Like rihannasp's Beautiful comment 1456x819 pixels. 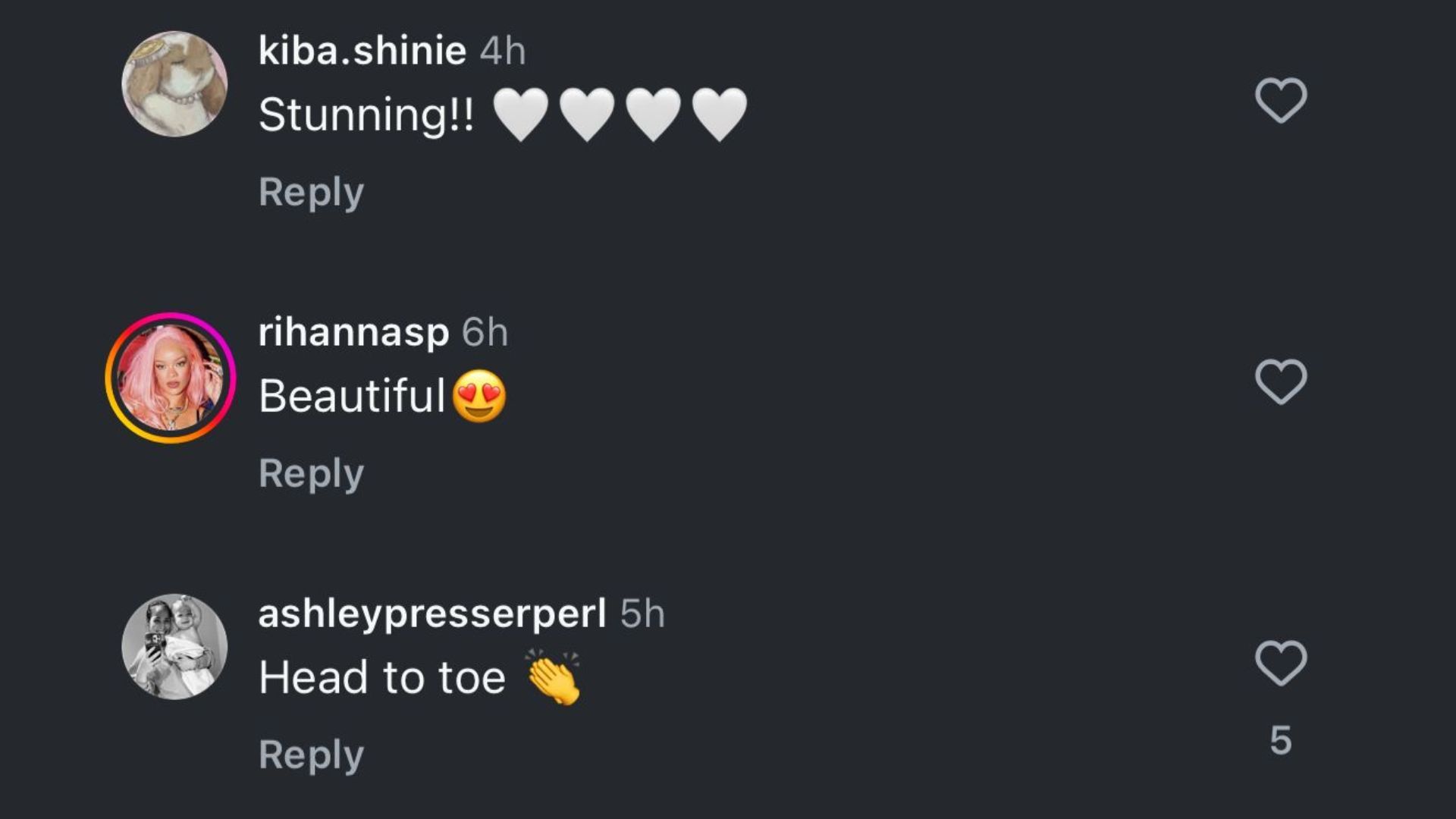coord(1281,381)
